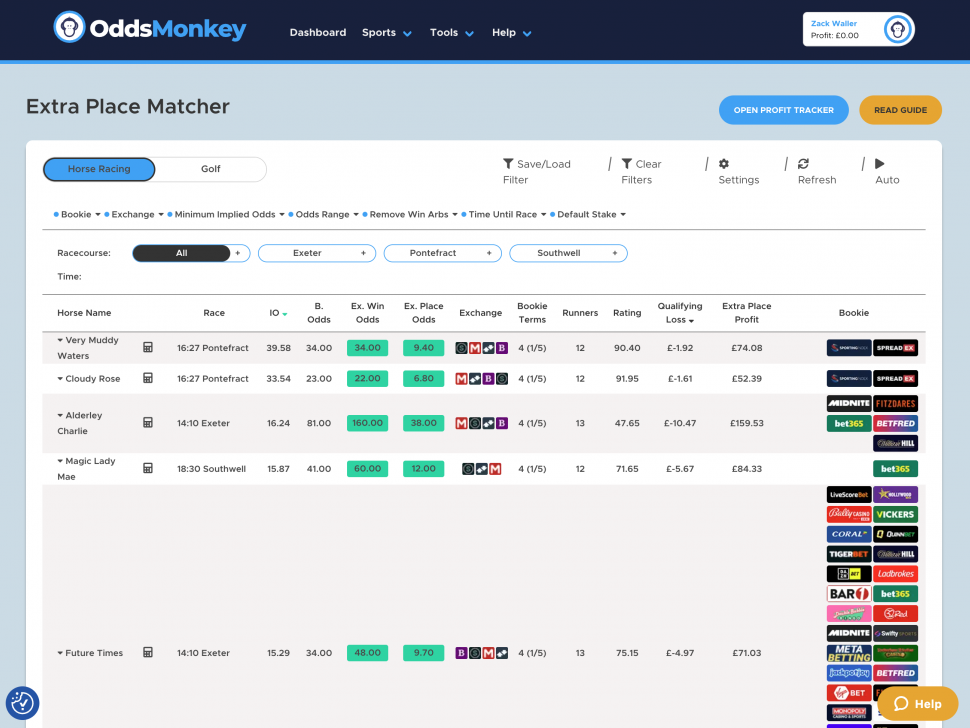Click bet365 logo in Magic Lady Mae row

[895, 469]
